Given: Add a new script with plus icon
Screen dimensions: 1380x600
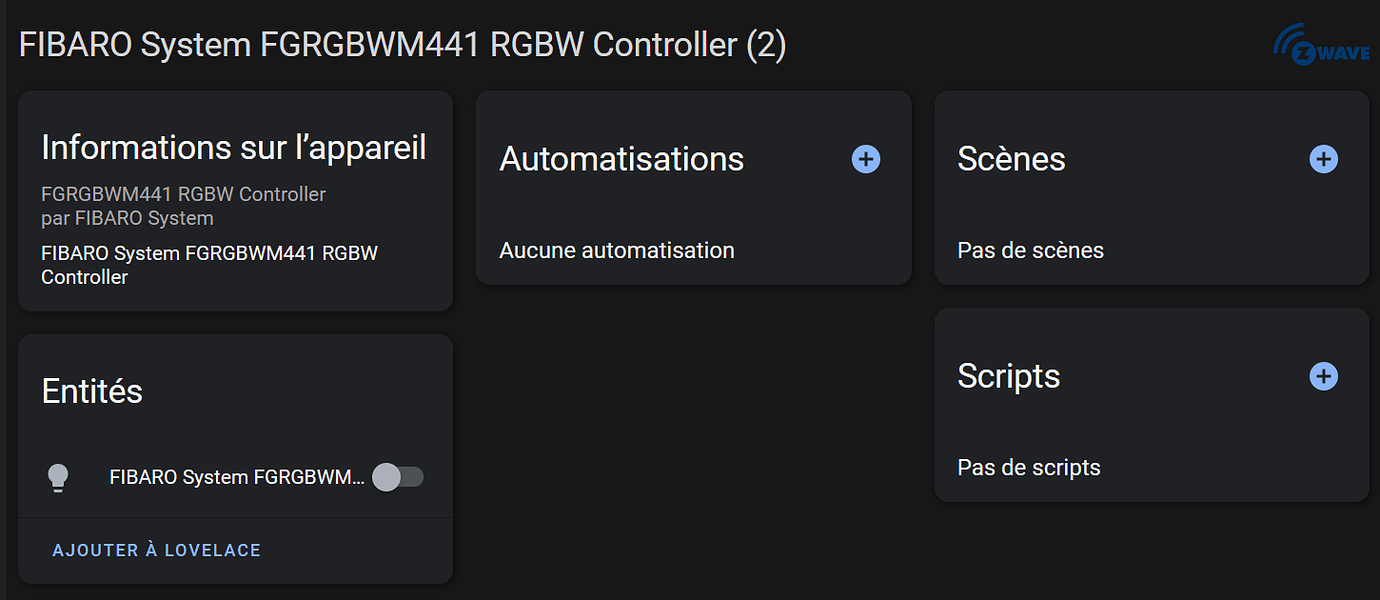Looking at the screenshot, I should click(x=1323, y=376).
